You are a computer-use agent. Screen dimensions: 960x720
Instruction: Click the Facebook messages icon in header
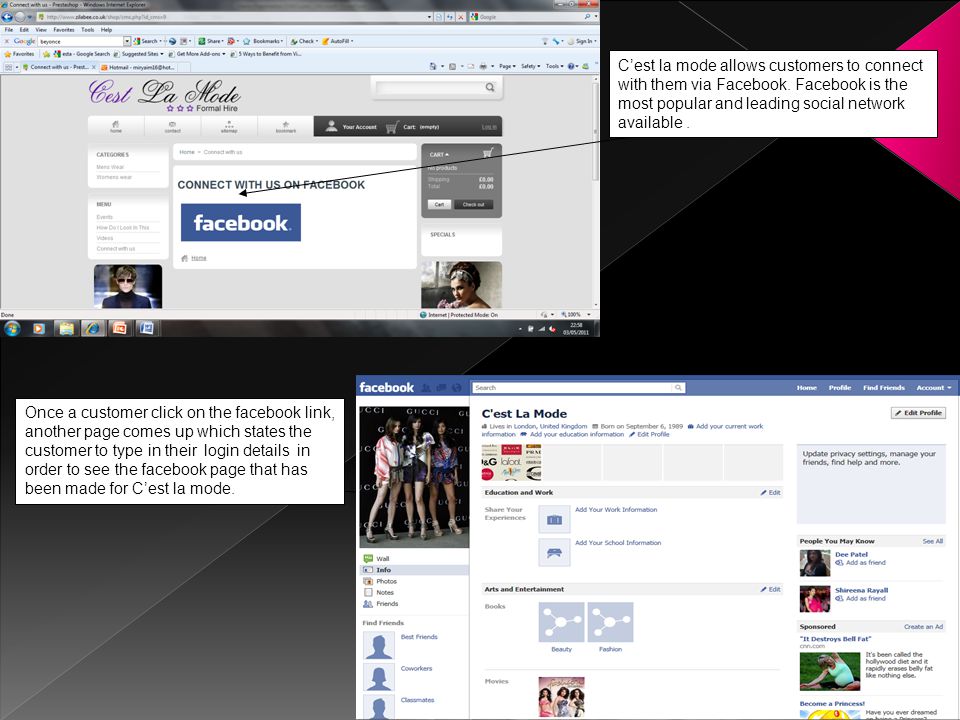[x=441, y=388]
